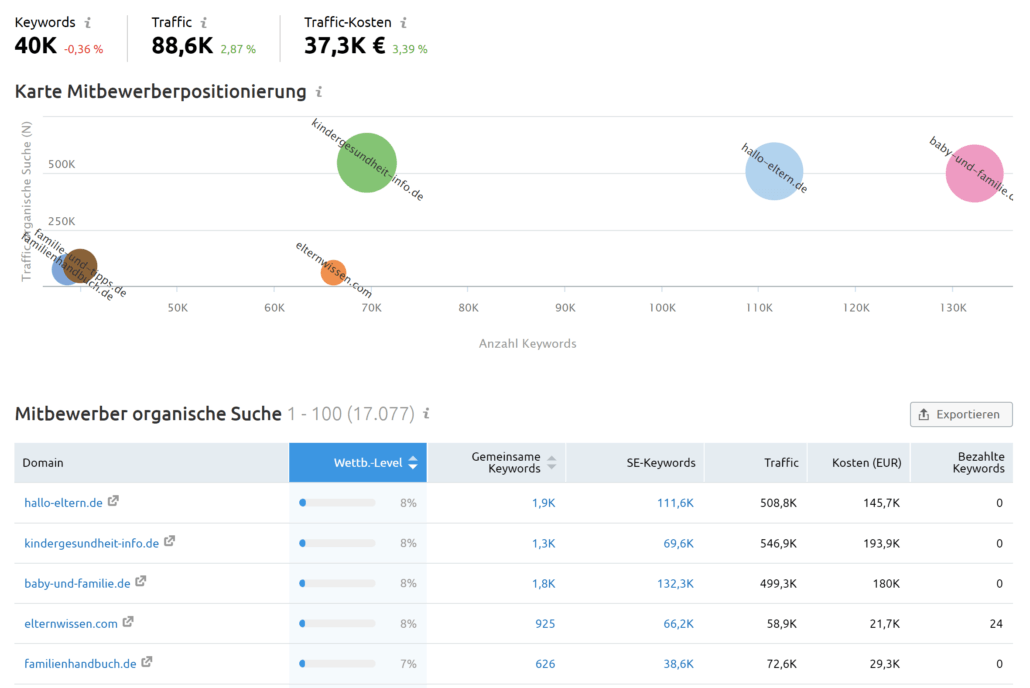Click the 111,6K SE-Keywords value
This screenshot has height=688, width=1030.
pyautogui.click(x=675, y=503)
